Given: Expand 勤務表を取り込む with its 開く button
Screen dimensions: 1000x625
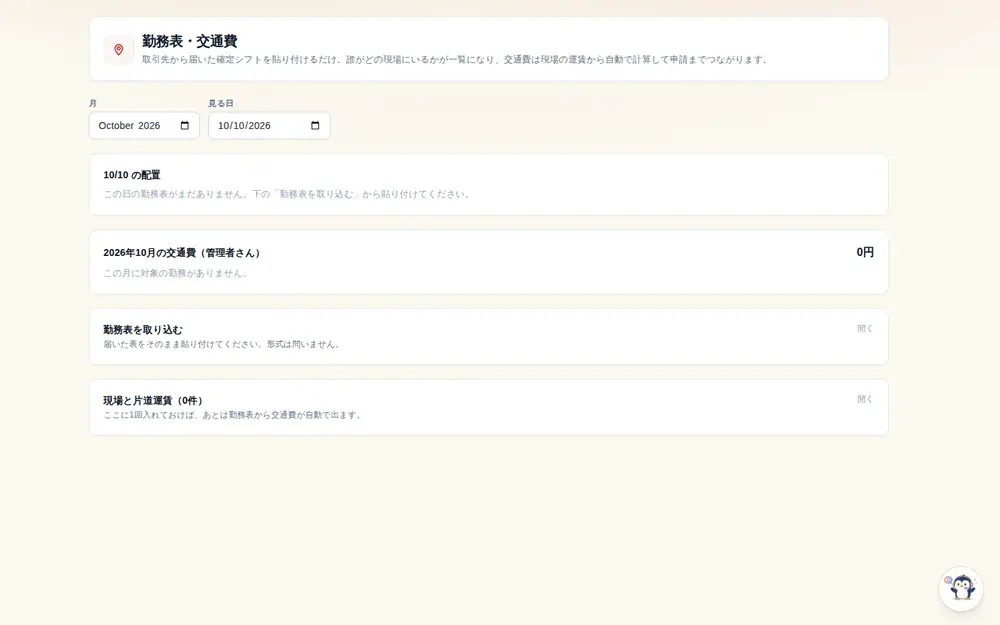Looking at the screenshot, I should (x=865, y=328).
